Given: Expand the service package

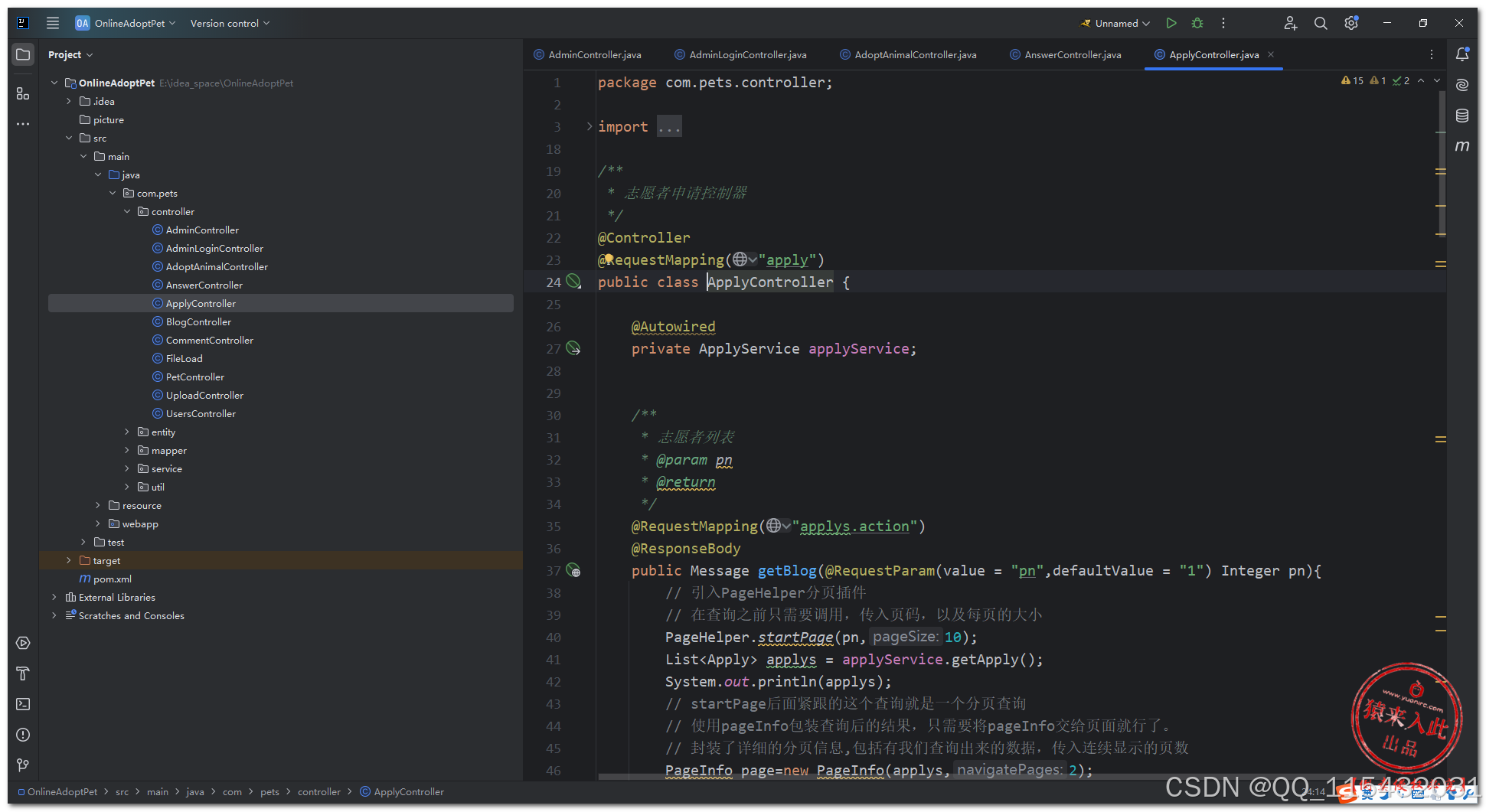Looking at the screenshot, I should click(x=127, y=468).
